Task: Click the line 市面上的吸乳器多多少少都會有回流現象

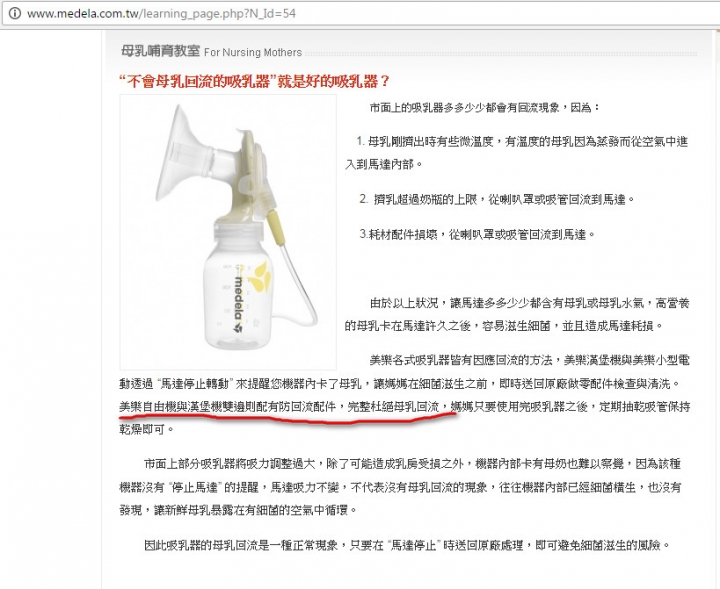Action: tap(485, 107)
